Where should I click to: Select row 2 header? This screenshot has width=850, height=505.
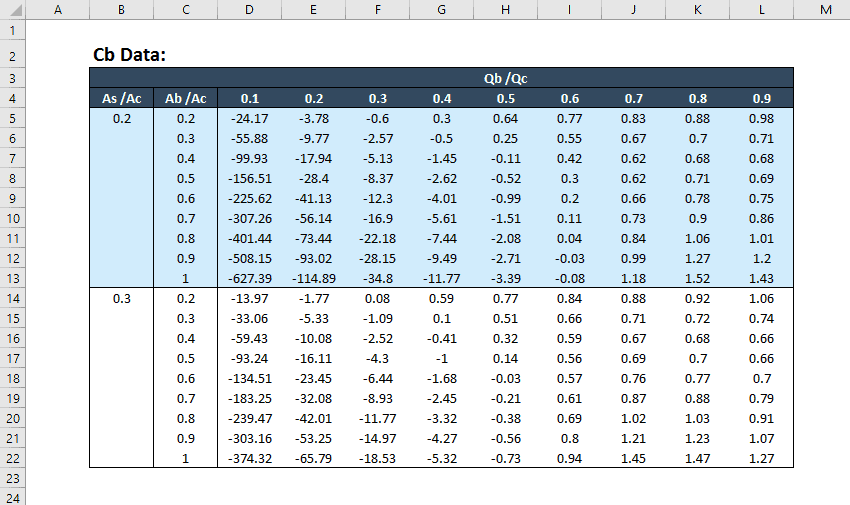click(x=12, y=54)
